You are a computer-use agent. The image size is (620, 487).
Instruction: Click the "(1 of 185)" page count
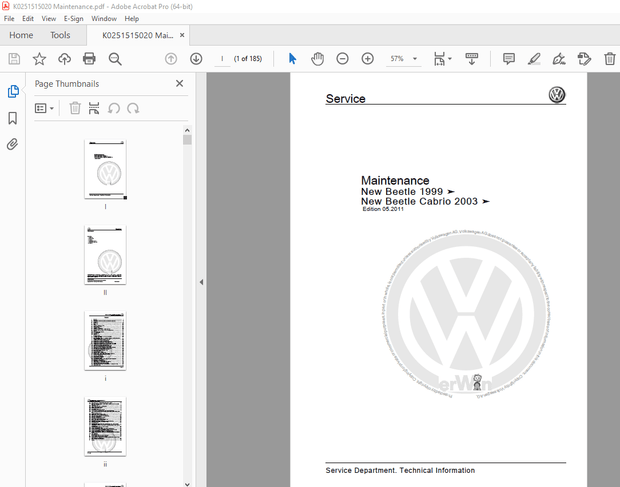[x=248, y=59]
